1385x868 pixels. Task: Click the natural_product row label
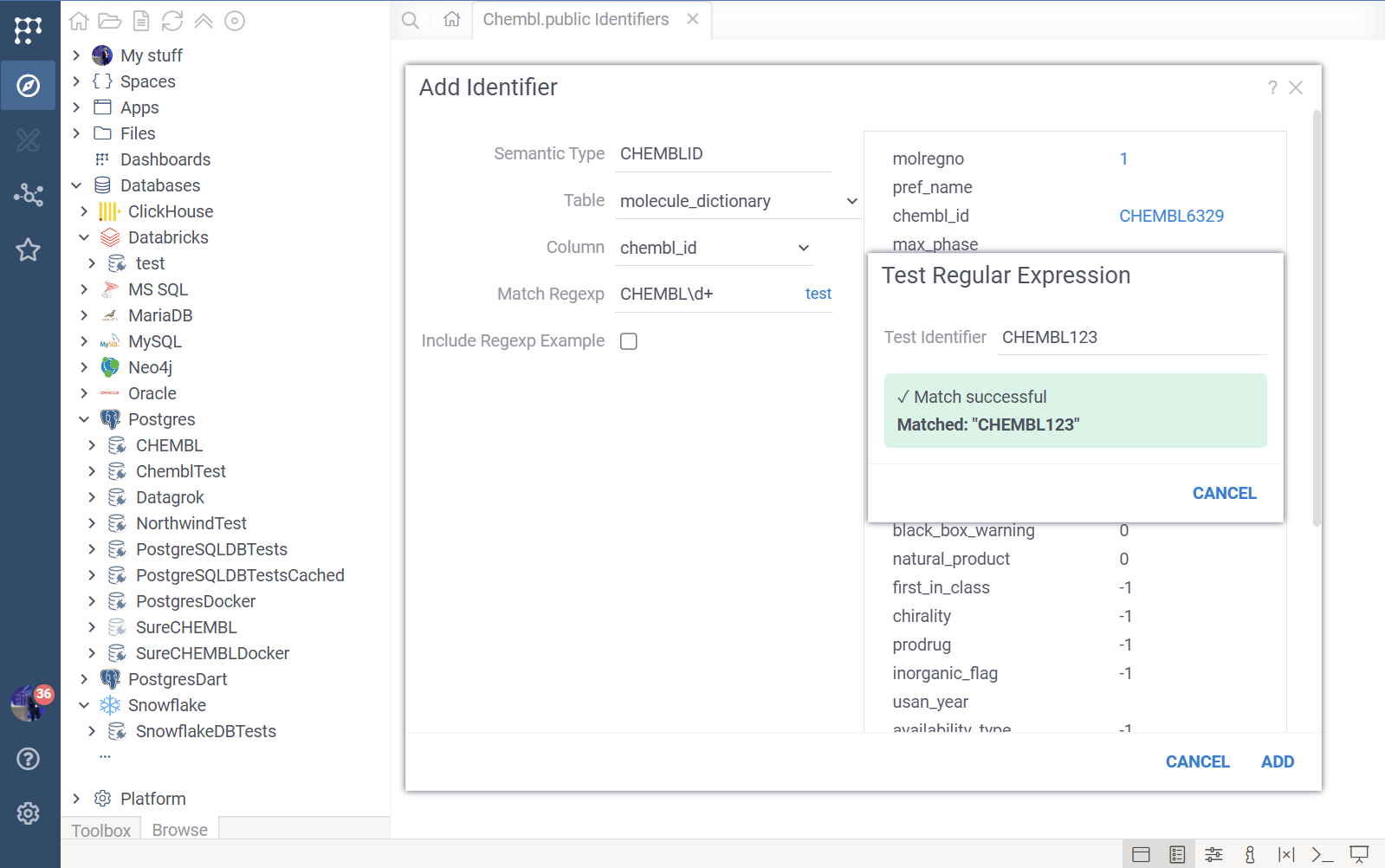coord(951,559)
